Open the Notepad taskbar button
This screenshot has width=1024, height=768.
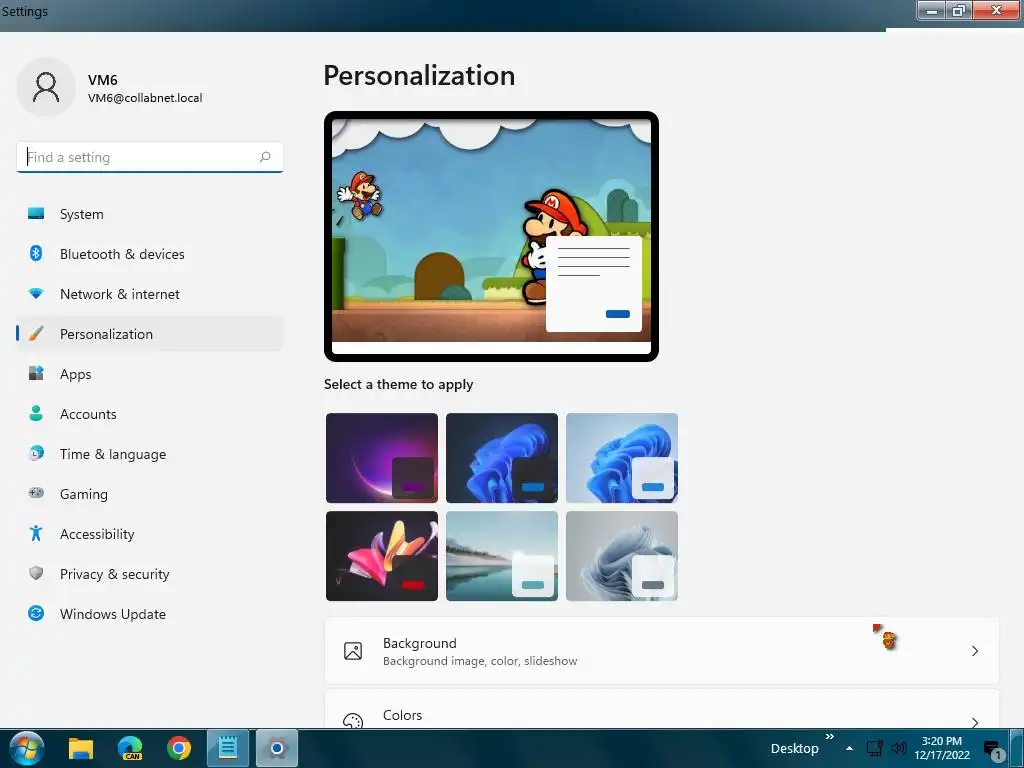point(228,748)
